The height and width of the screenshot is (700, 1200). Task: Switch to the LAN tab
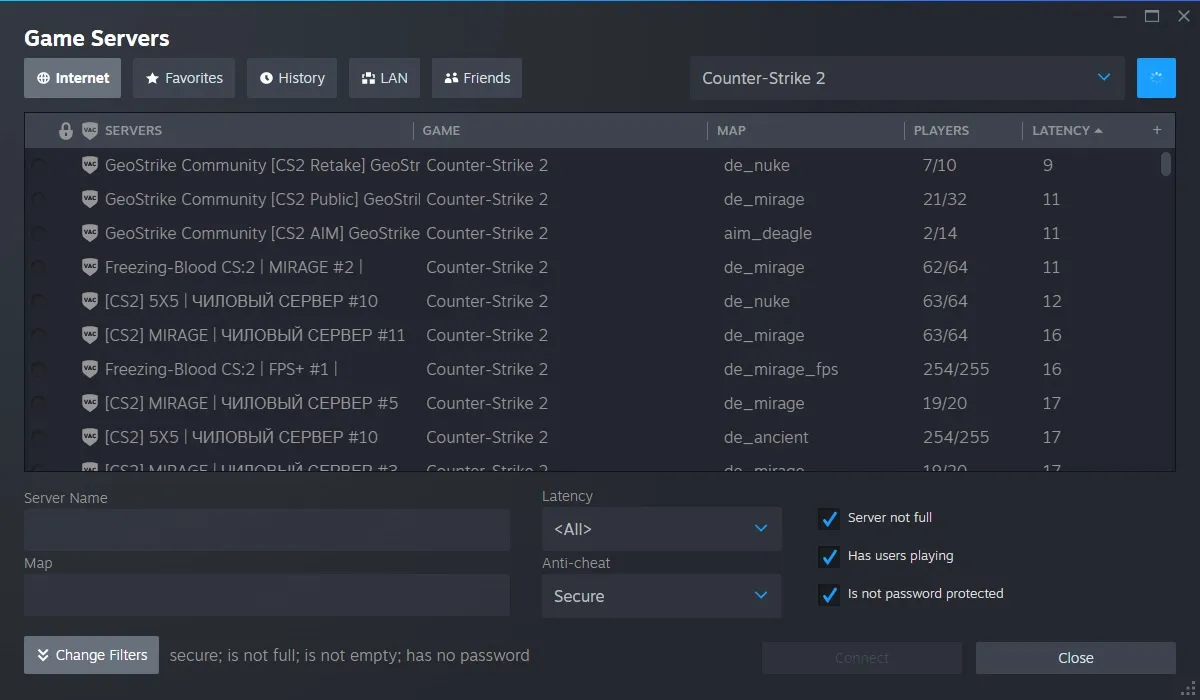[x=384, y=78]
